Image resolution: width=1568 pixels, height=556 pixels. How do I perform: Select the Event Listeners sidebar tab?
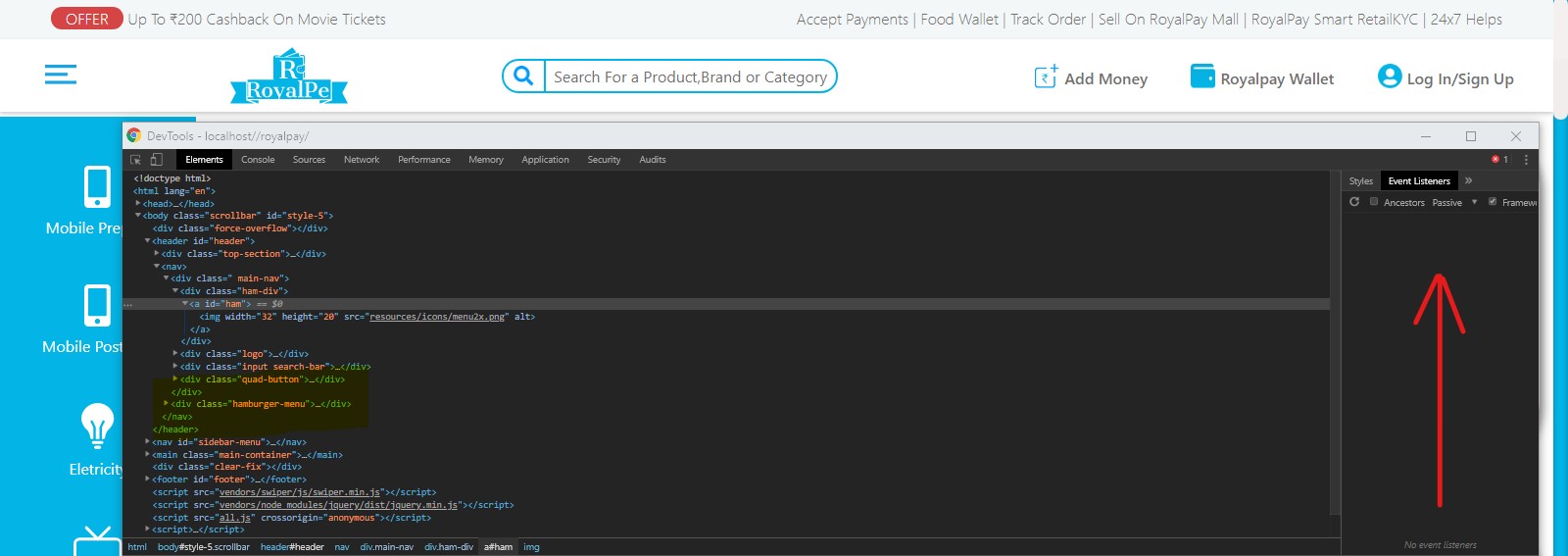(x=1419, y=180)
